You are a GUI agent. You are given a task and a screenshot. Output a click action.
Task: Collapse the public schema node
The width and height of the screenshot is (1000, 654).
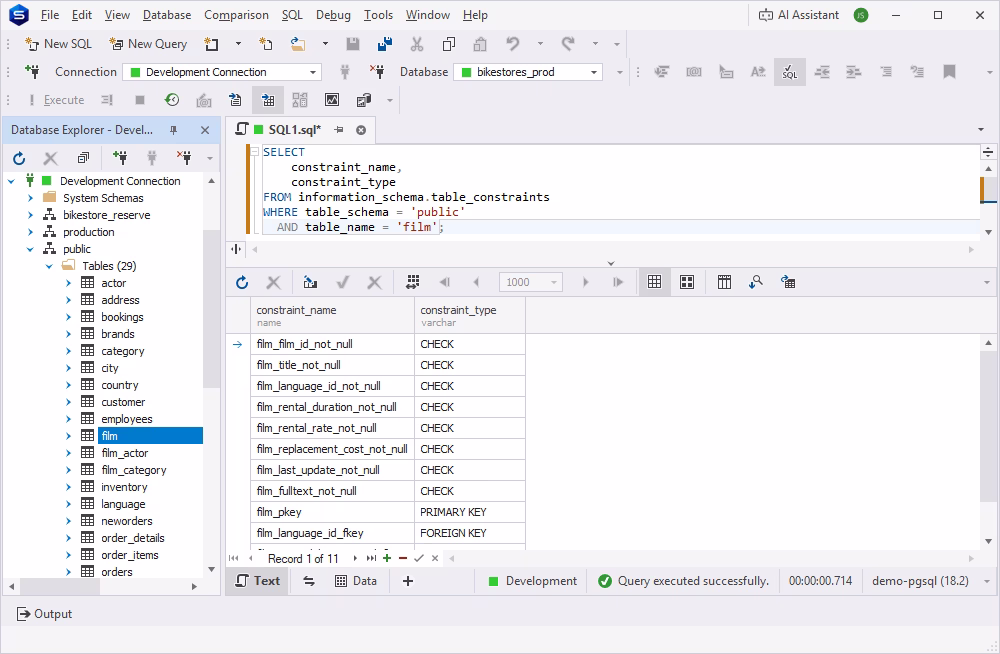pyautogui.click(x=30, y=249)
